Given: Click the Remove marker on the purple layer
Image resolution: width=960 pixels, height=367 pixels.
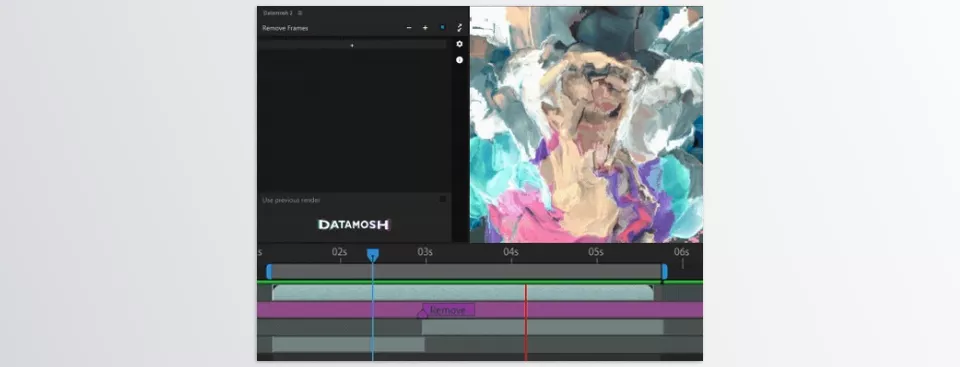Looking at the screenshot, I should click(x=448, y=311).
